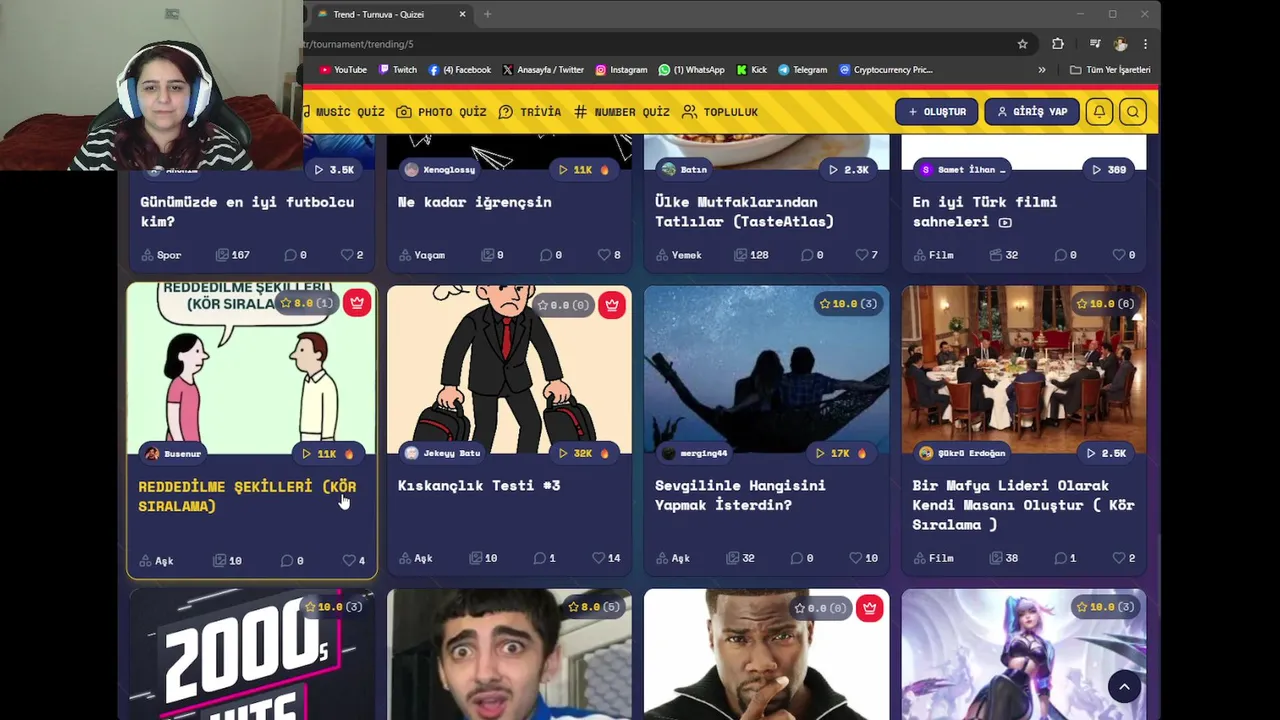This screenshot has width=1280, height=720.
Task: Open the Twitch bookmark
Action: [397, 70]
